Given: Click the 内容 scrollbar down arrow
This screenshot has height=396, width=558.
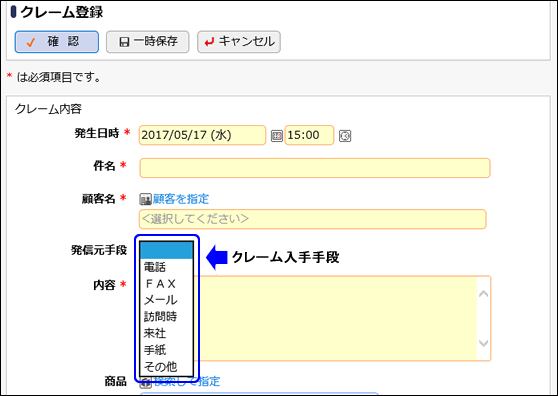Looking at the screenshot, I should click(483, 343).
